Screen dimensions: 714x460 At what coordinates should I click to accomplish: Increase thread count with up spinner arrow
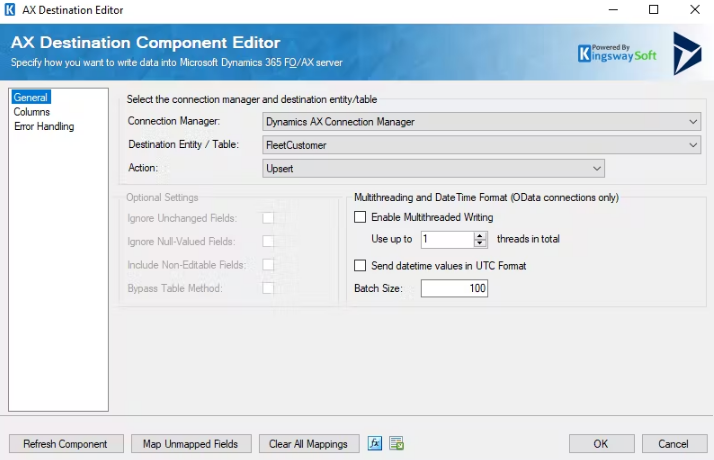click(480, 236)
